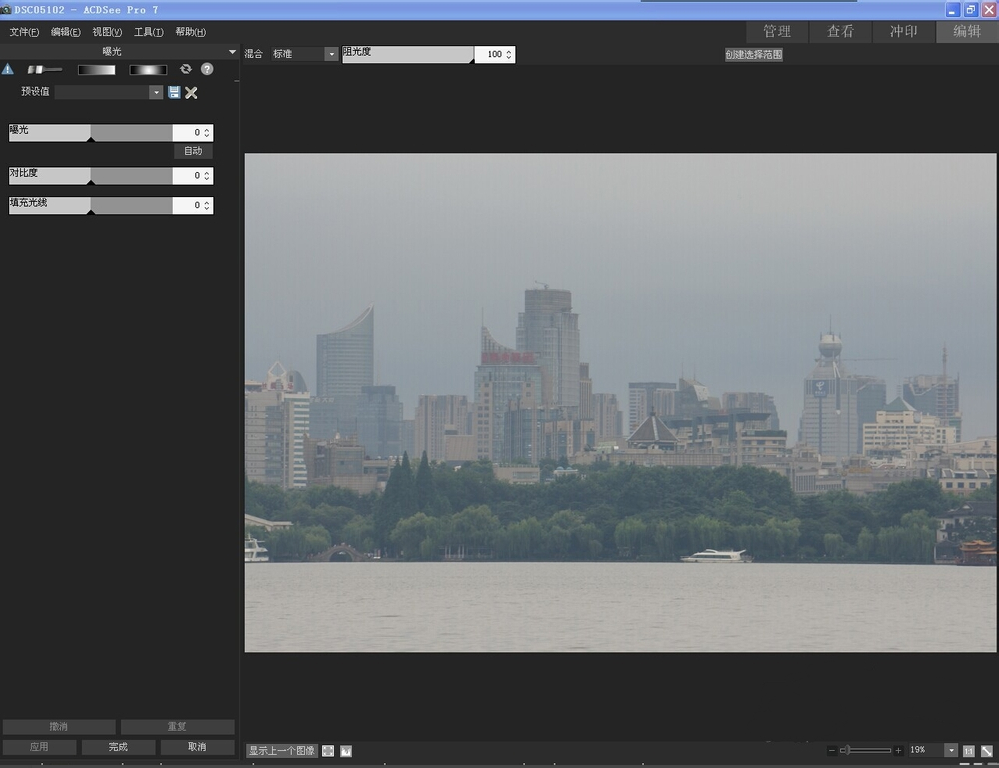The width and height of the screenshot is (999, 768).
Task: Choose the radial gradient tool icon
Action: (x=148, y=70)
